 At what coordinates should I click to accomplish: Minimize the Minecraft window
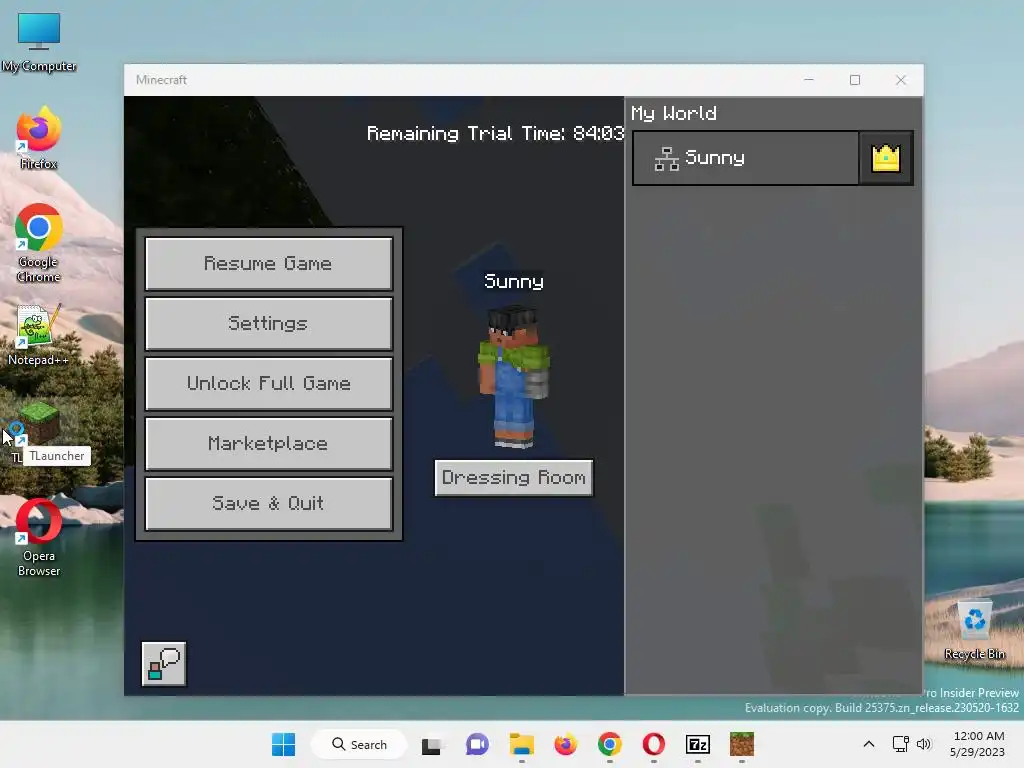[809, 80]
